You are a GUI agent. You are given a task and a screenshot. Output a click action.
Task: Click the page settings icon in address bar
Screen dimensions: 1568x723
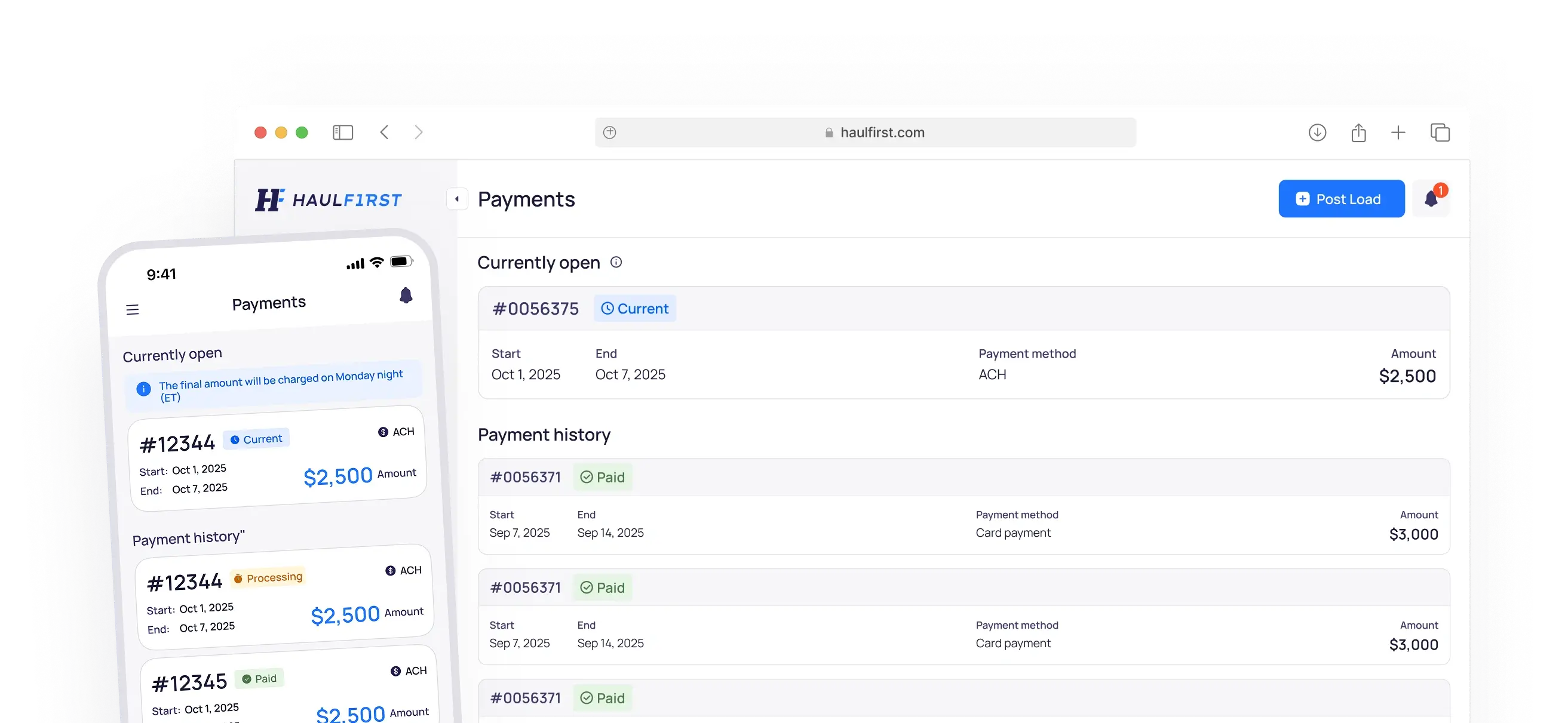(609, 132)
